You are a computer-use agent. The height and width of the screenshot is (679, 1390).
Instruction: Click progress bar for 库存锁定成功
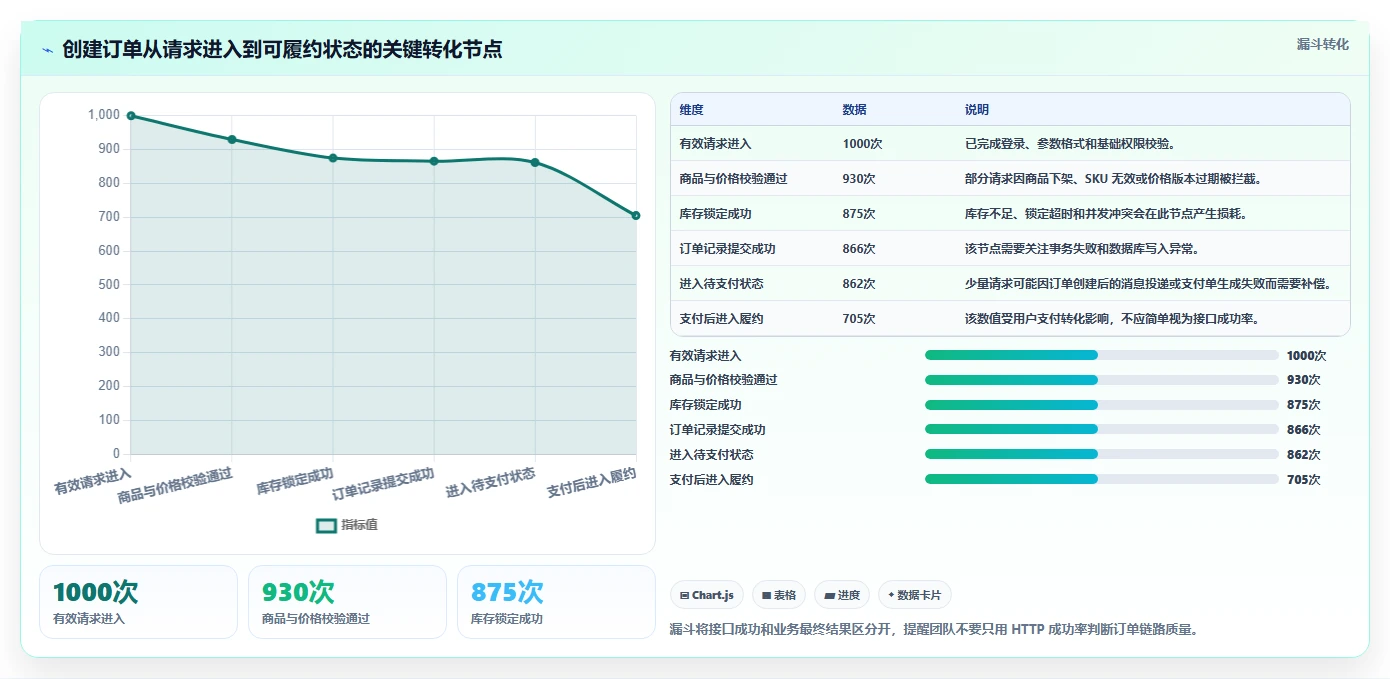point(1102,405)
